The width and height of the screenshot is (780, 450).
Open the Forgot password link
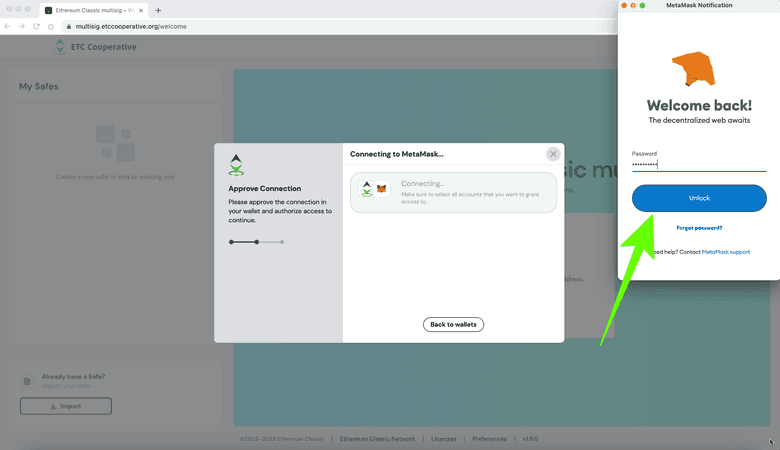tap(699, 228)
